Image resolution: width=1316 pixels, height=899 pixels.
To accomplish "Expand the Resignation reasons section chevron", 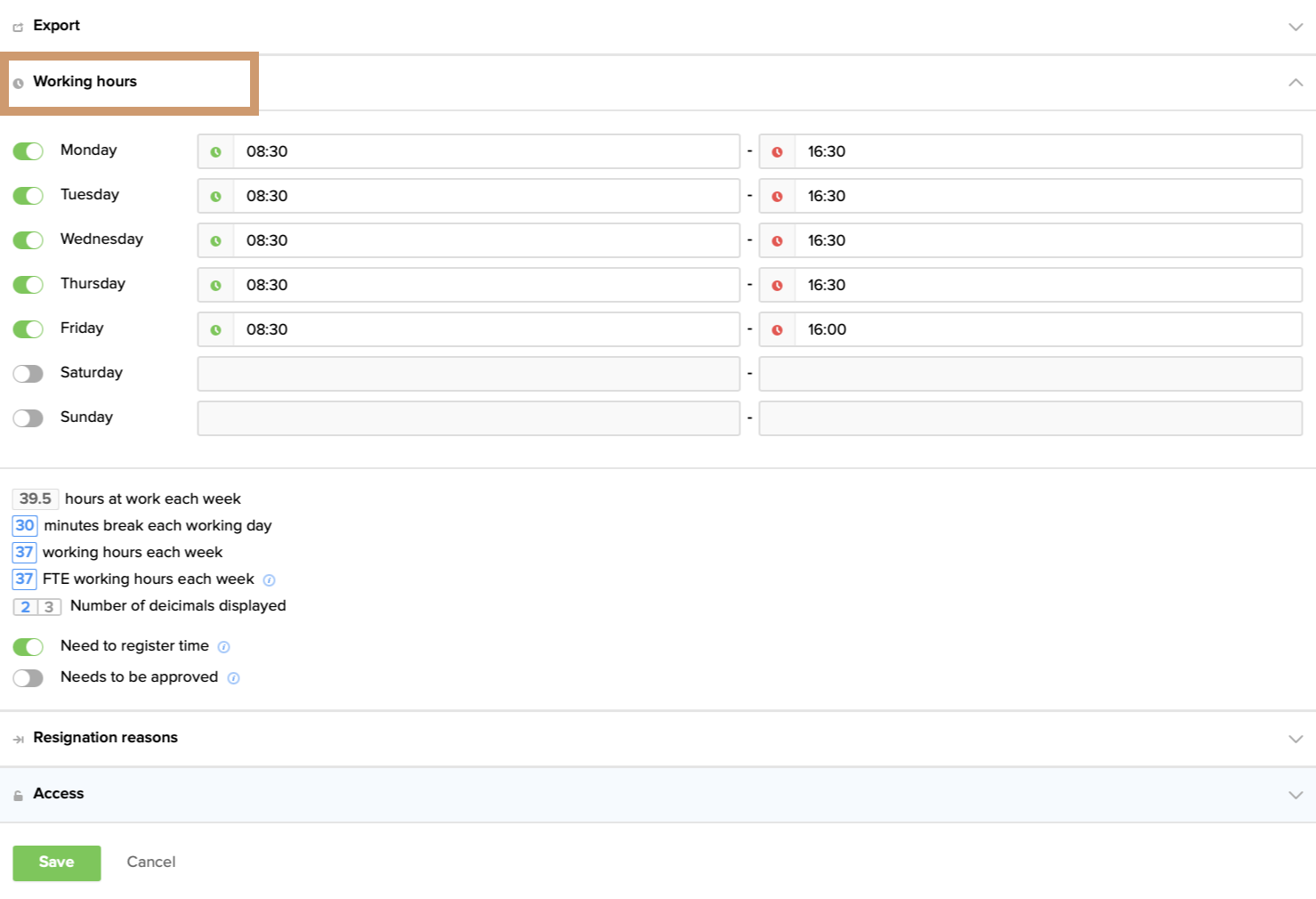I will pyautogui.click(x=1296, y=739).
